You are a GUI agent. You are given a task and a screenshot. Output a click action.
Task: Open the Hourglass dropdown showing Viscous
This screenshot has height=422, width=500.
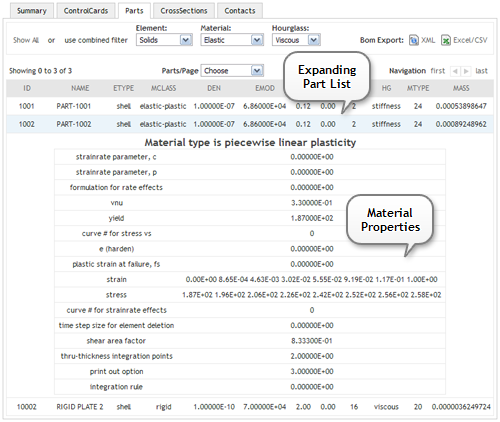296,40
